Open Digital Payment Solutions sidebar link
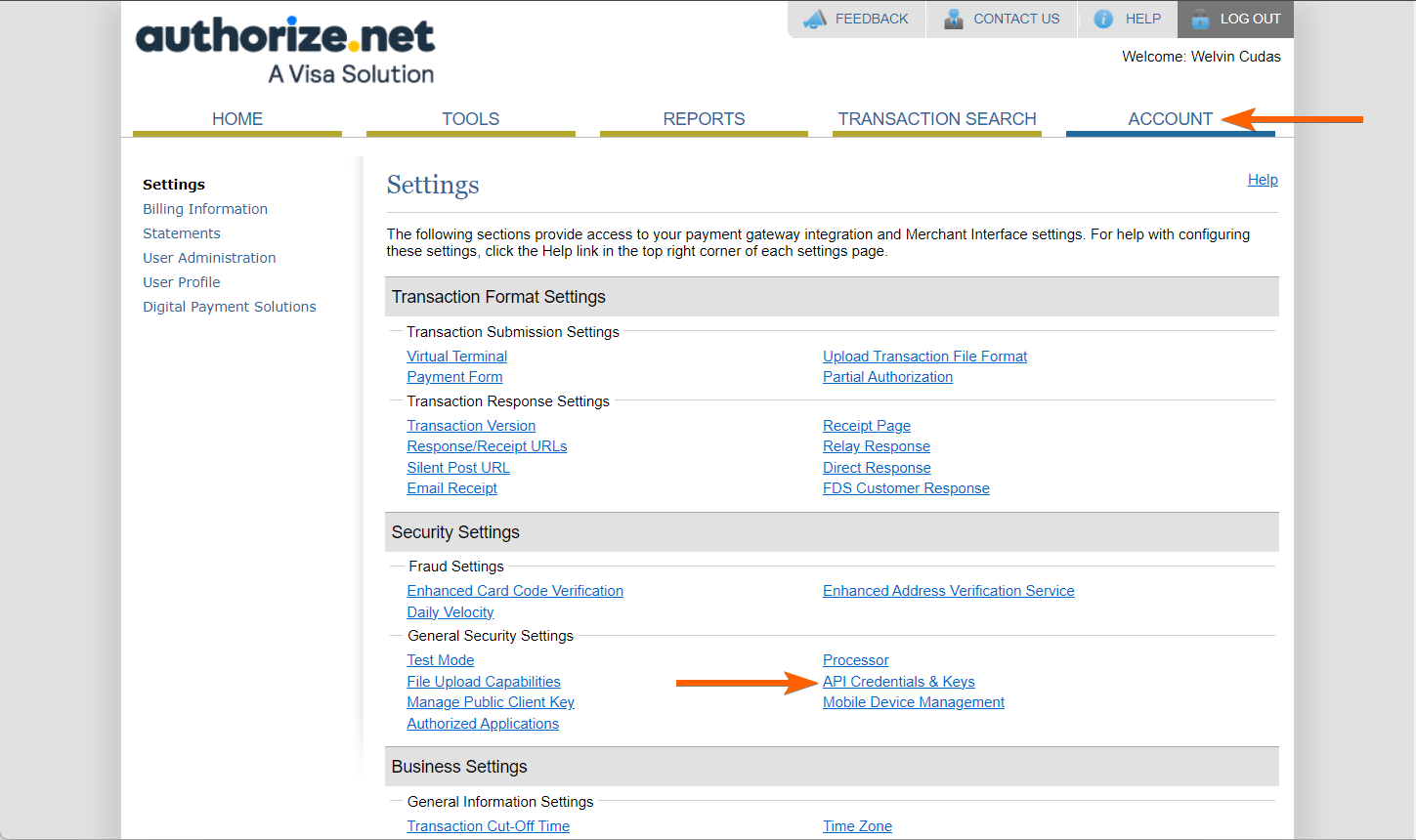The image size is (1416, 840). (x=230, y=307)
